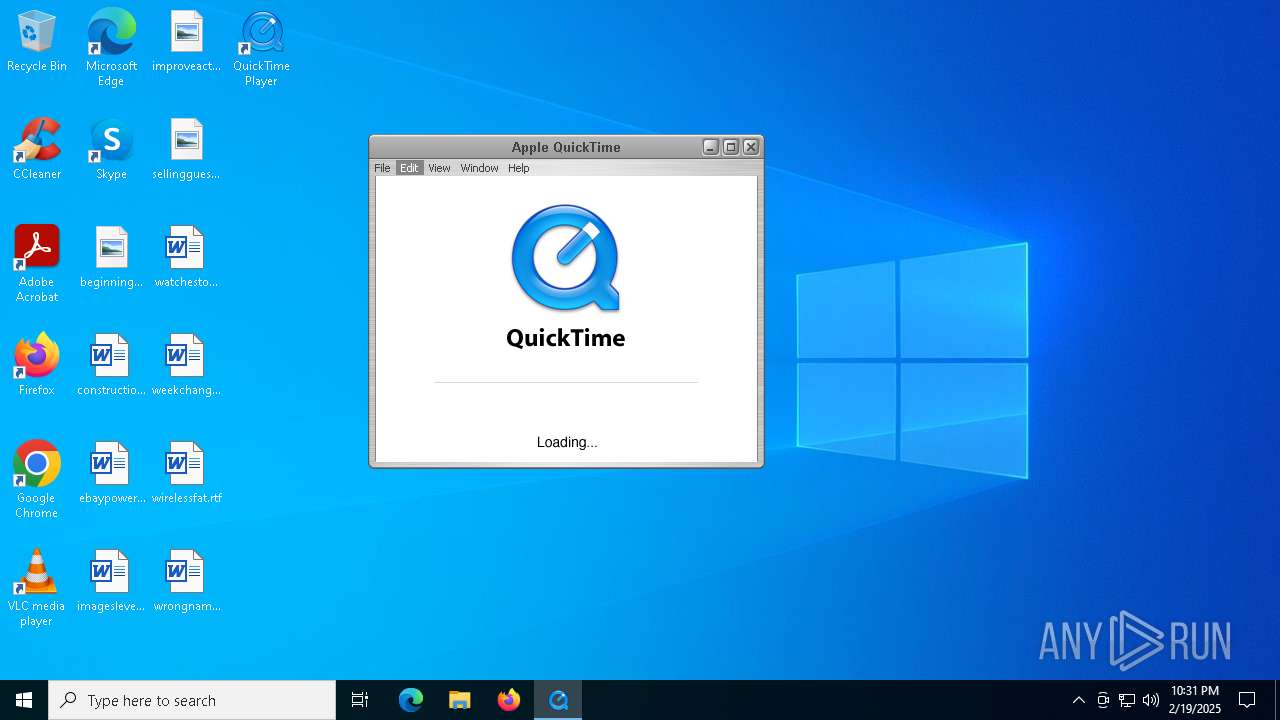Select the wirelessfat.rtf document icon
The image size is (1280, 720).
186,474
